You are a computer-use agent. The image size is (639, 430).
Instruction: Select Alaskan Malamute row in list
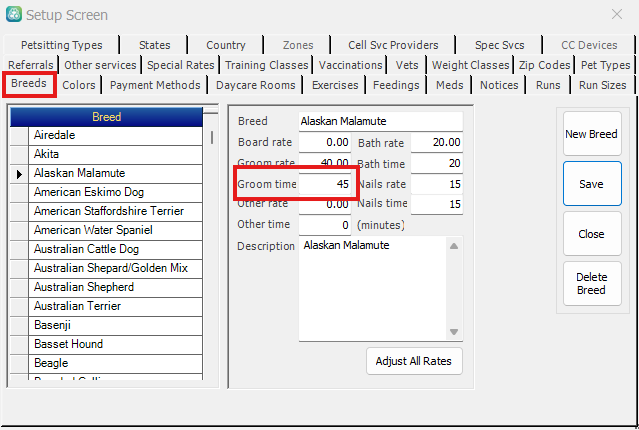(x=115, y=173)
